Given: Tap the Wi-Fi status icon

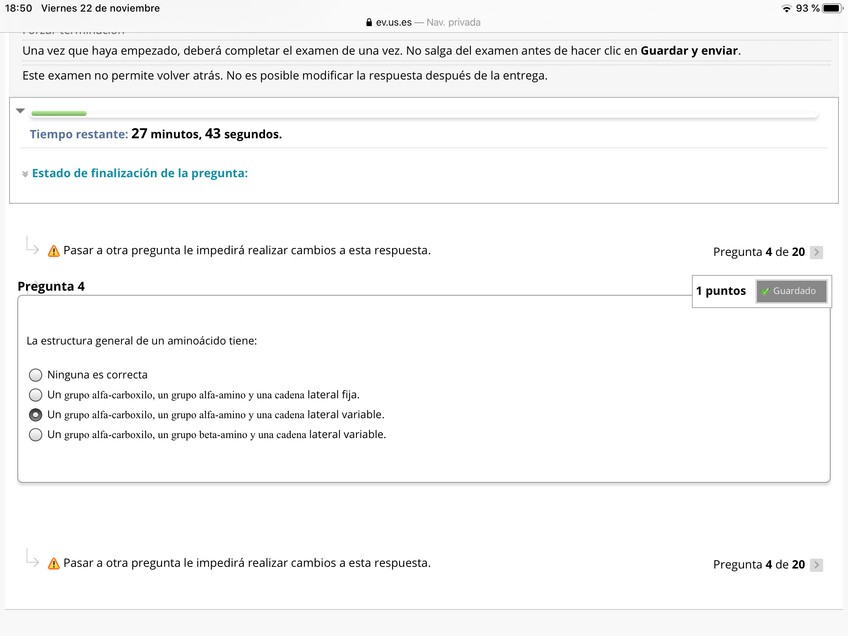Looking at the screenshot, I should tap(786, 8).
